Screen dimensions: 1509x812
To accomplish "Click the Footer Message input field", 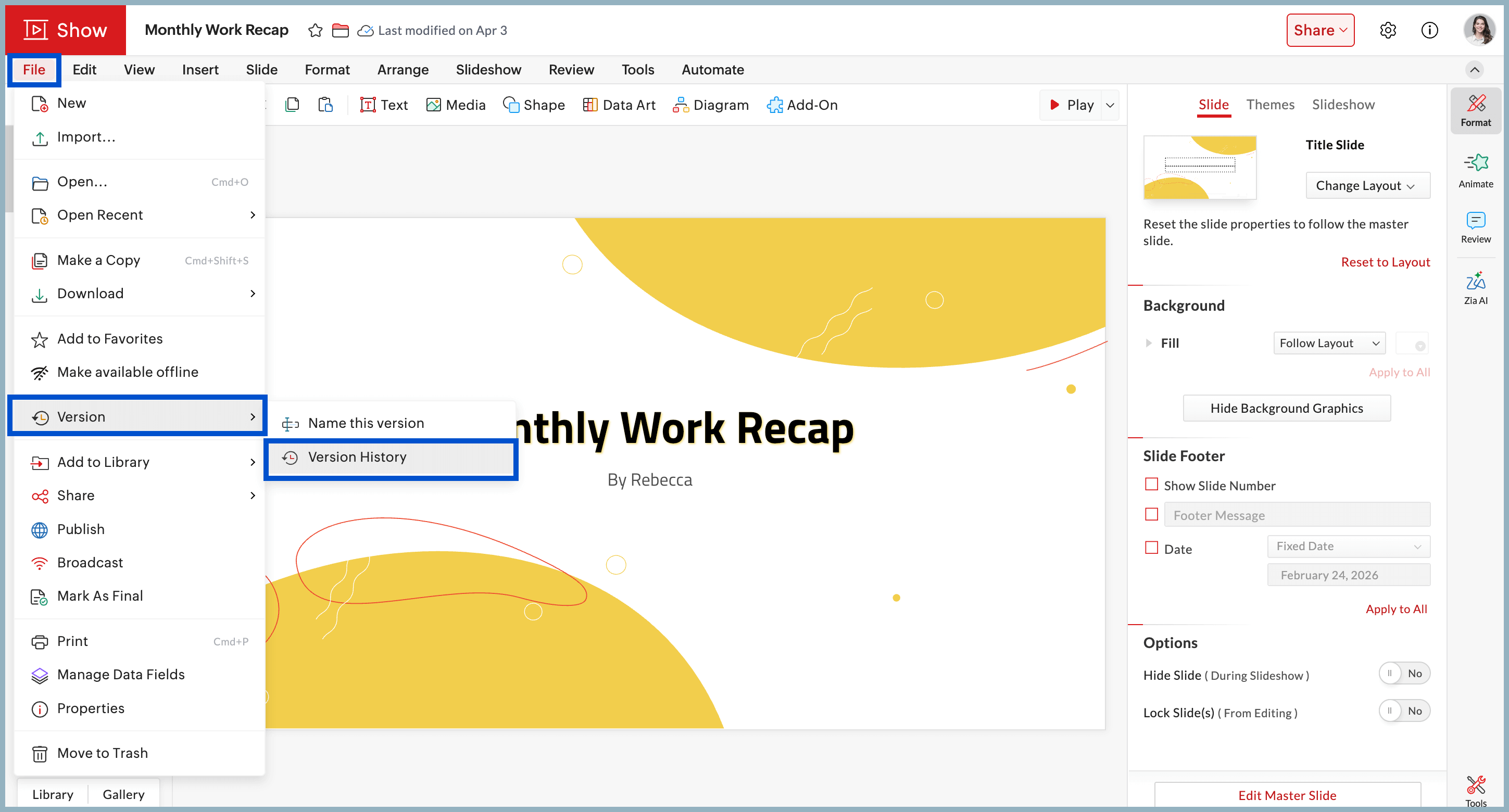I will click(1297, 515).
